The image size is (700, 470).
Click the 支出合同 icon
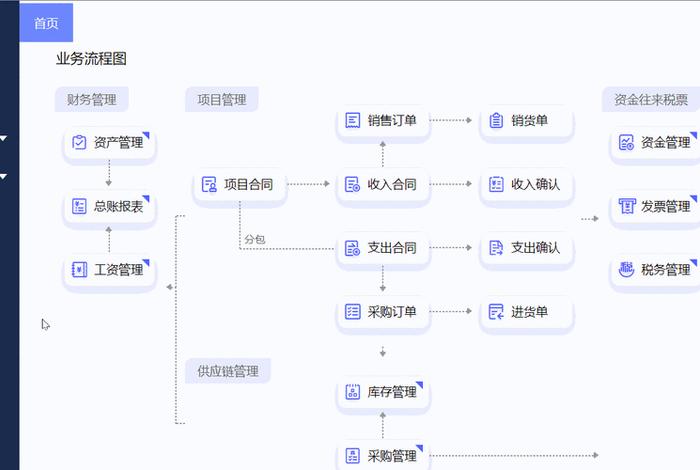[352, 248]
